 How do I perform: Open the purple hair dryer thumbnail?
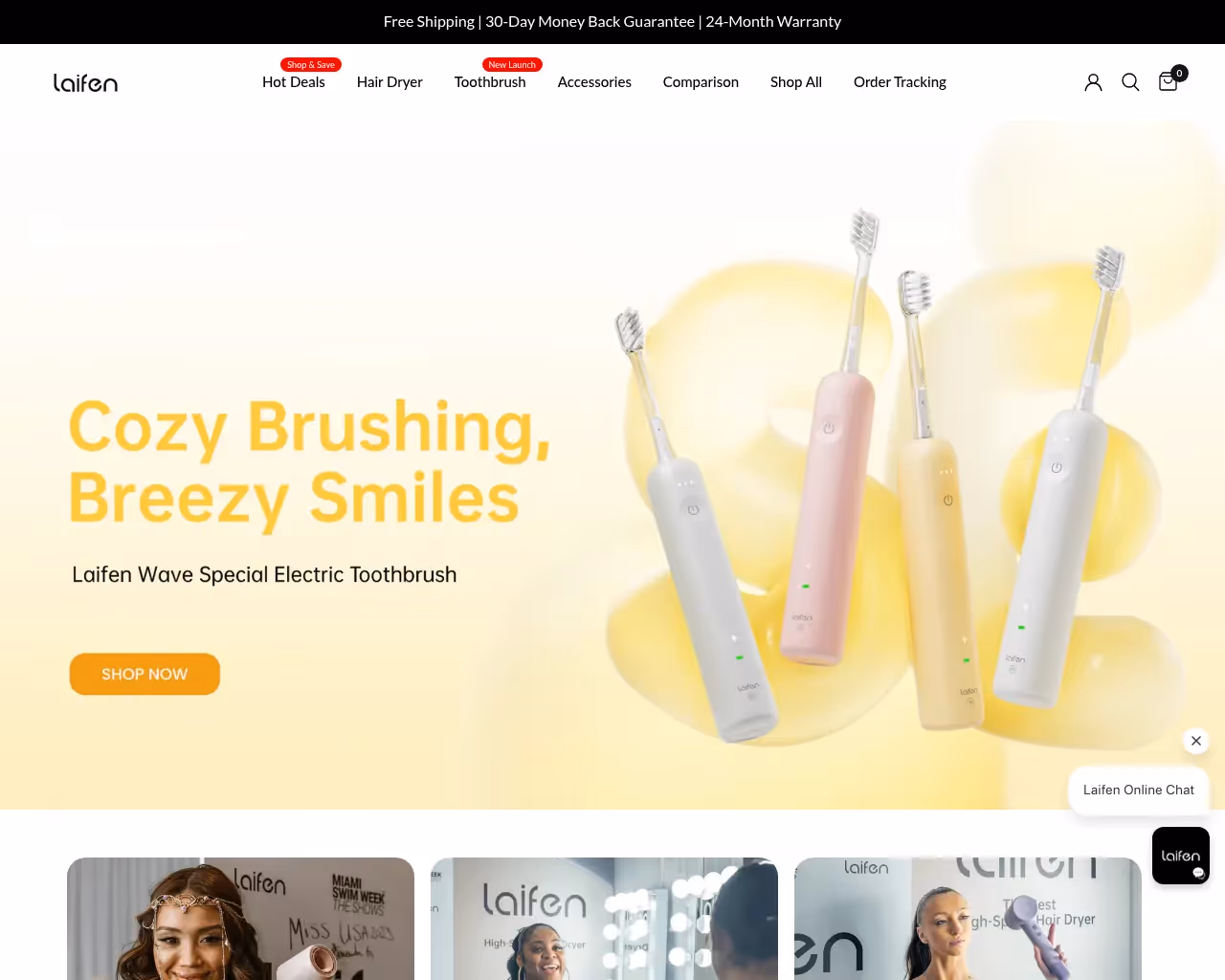point(968,919)
